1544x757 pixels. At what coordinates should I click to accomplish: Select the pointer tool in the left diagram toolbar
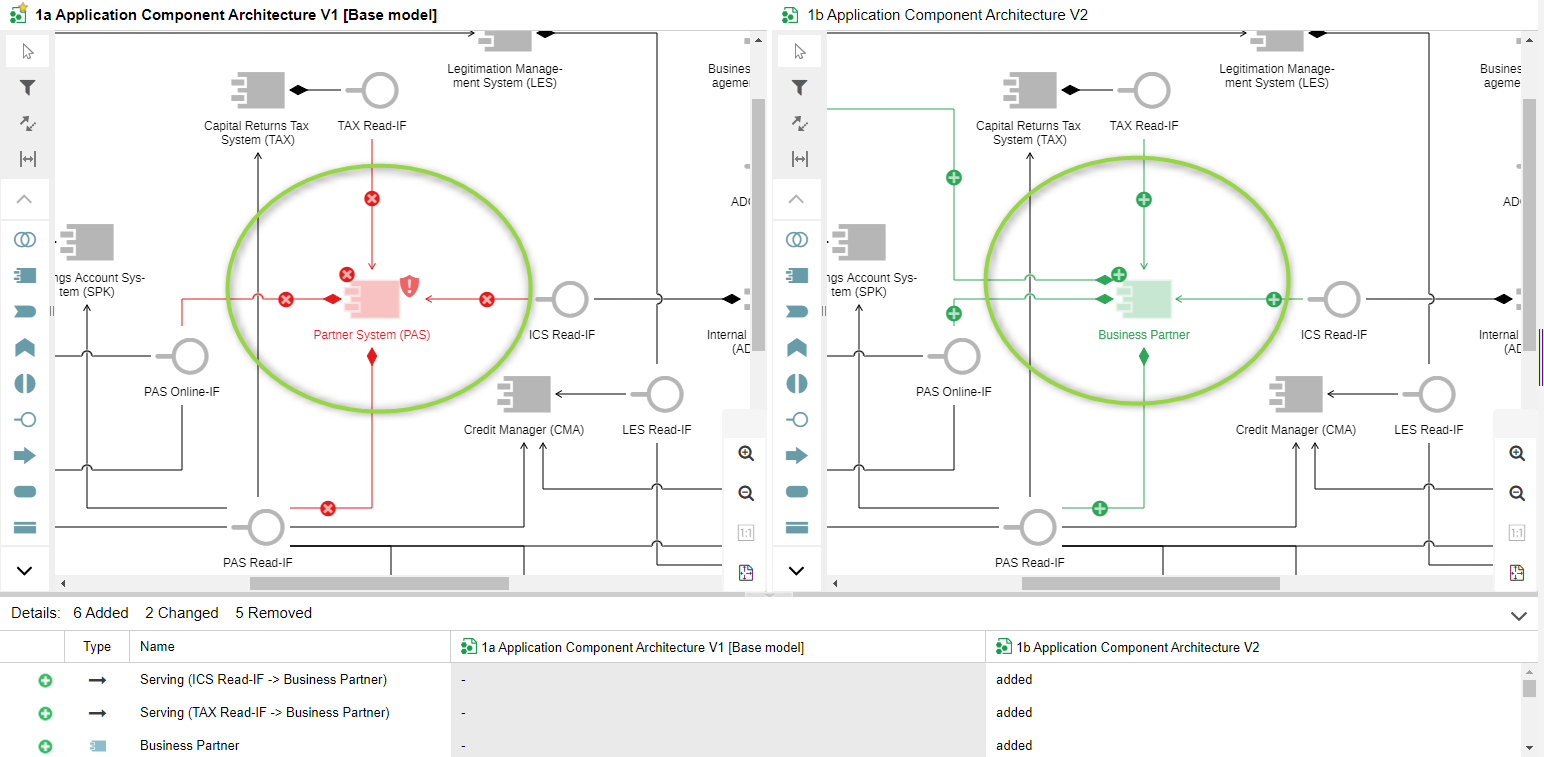28,51
